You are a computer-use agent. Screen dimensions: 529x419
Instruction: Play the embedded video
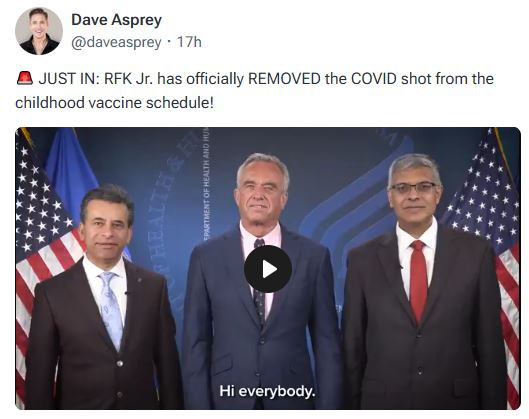click(x=268, y=269)
